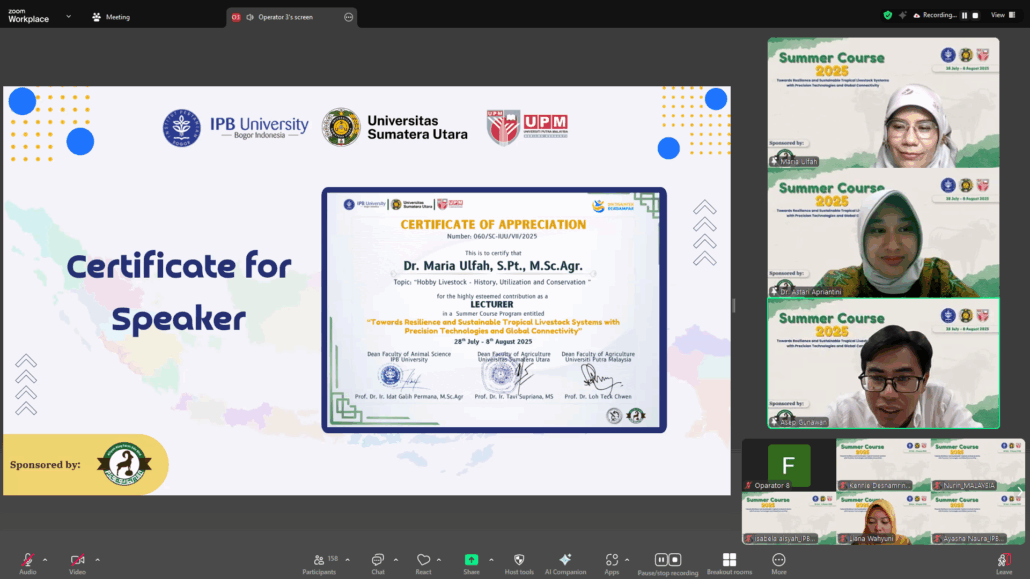Expand video options arrow next to Video
1030x579 pixels.
tap(97, 559)
